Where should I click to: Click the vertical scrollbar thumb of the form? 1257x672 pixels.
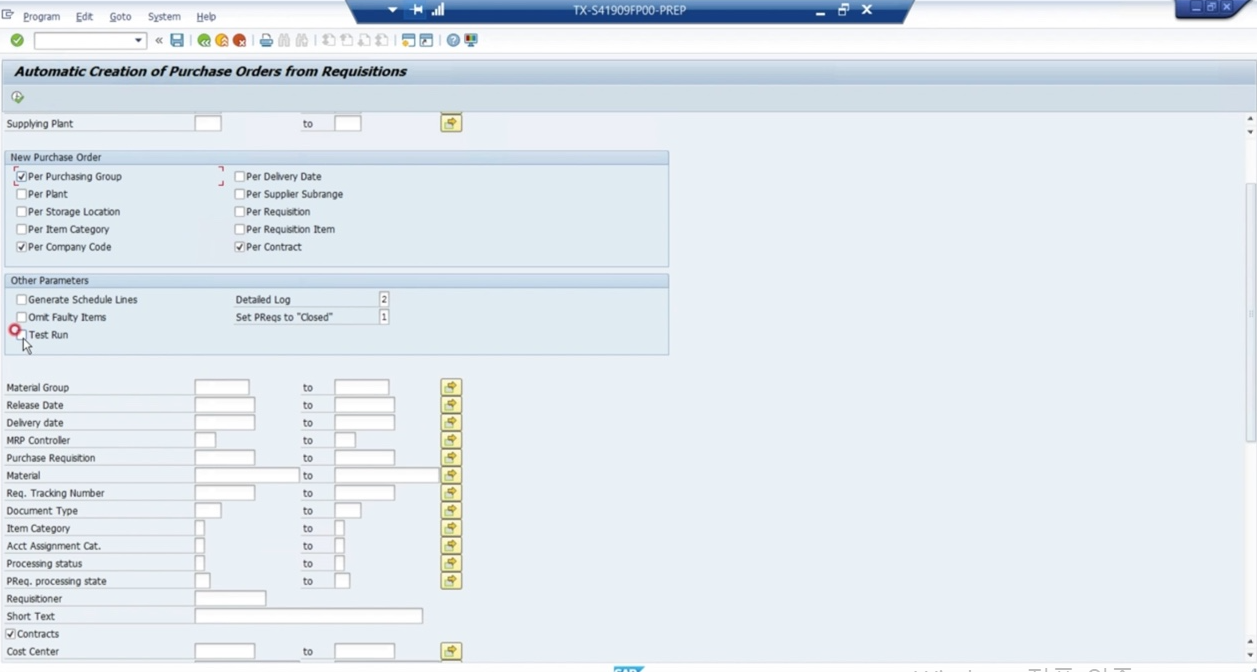(1250, 312)
